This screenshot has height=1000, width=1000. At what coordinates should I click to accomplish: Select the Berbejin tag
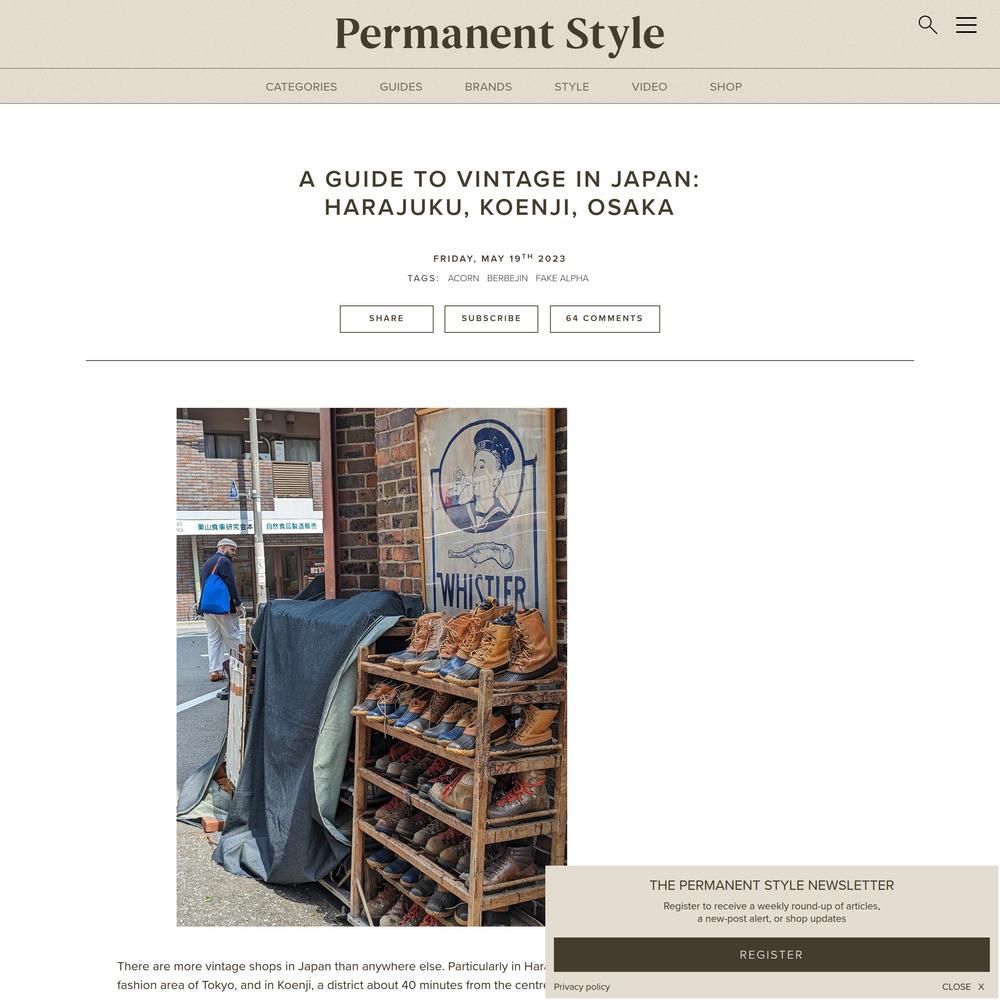click(507, 278)
